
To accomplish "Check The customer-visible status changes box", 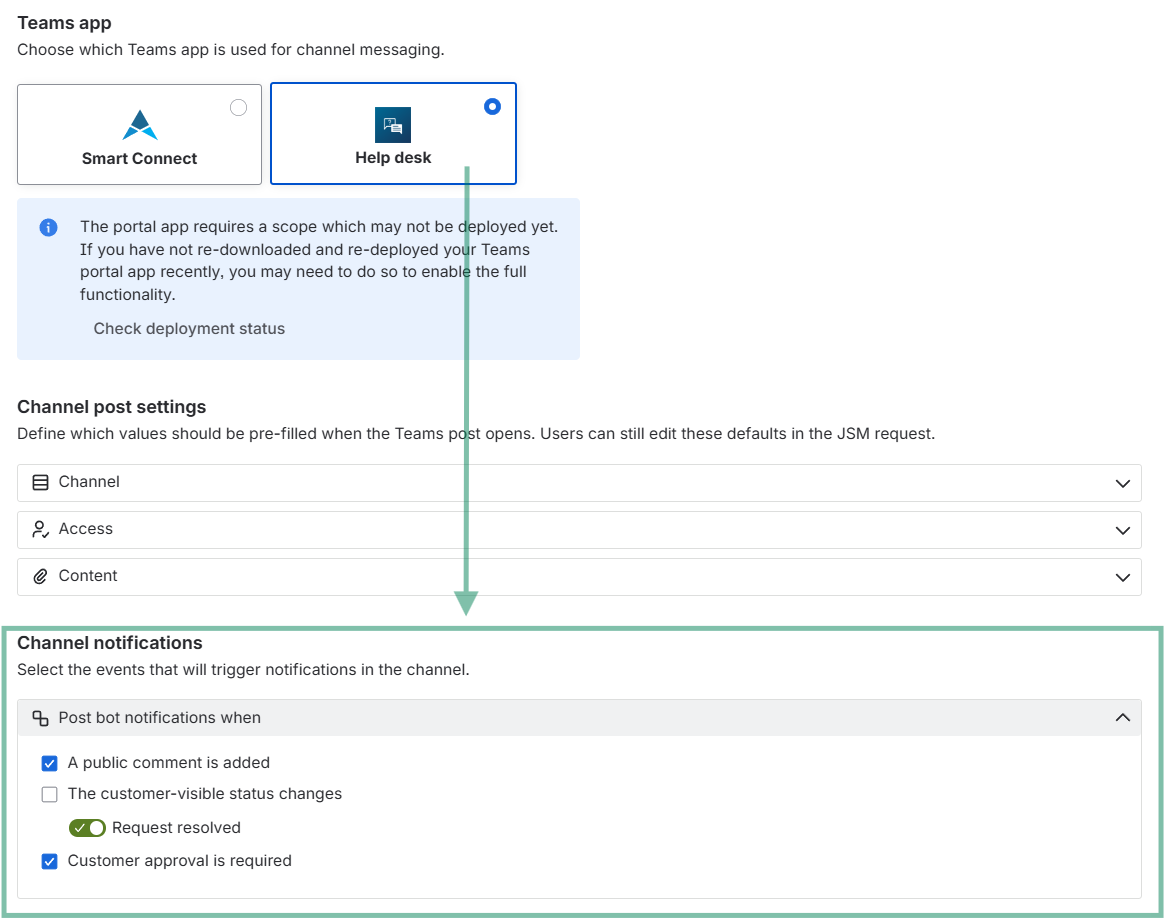I will point(50,794).
